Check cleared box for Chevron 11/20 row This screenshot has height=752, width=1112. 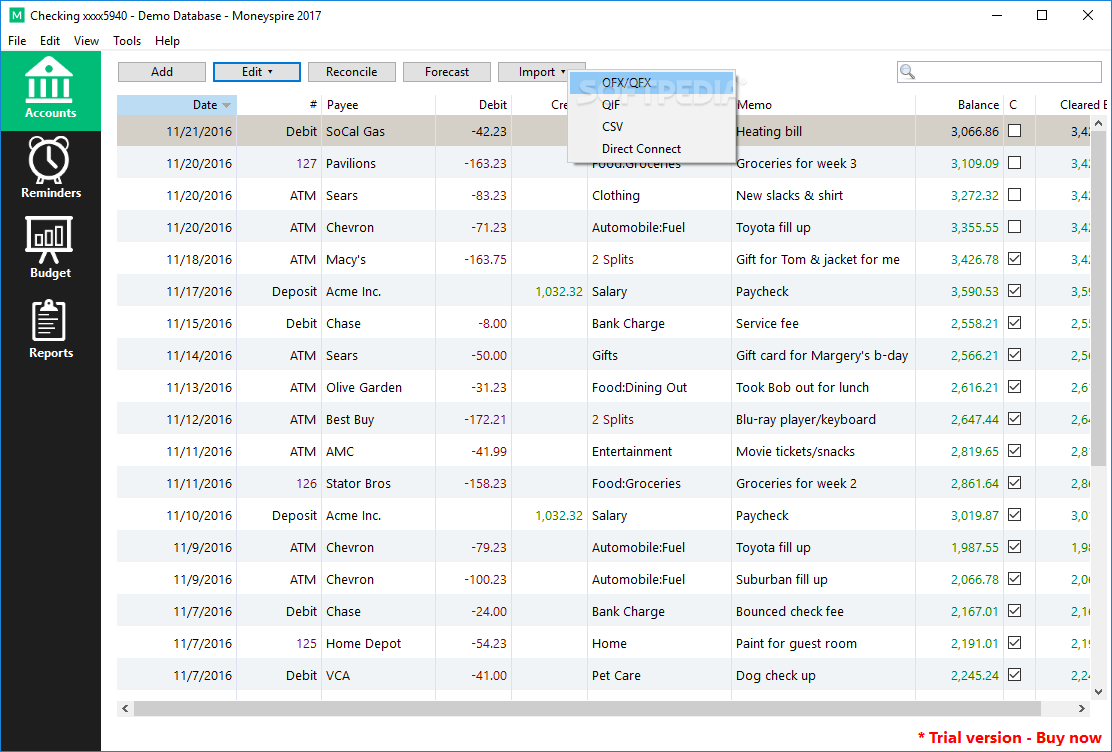coord(1015,226)
